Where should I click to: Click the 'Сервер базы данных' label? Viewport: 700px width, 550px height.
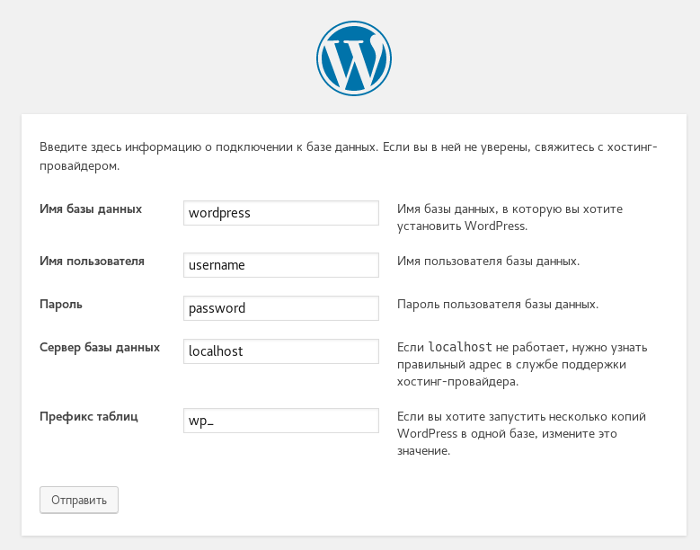click(x=99, y=347)
